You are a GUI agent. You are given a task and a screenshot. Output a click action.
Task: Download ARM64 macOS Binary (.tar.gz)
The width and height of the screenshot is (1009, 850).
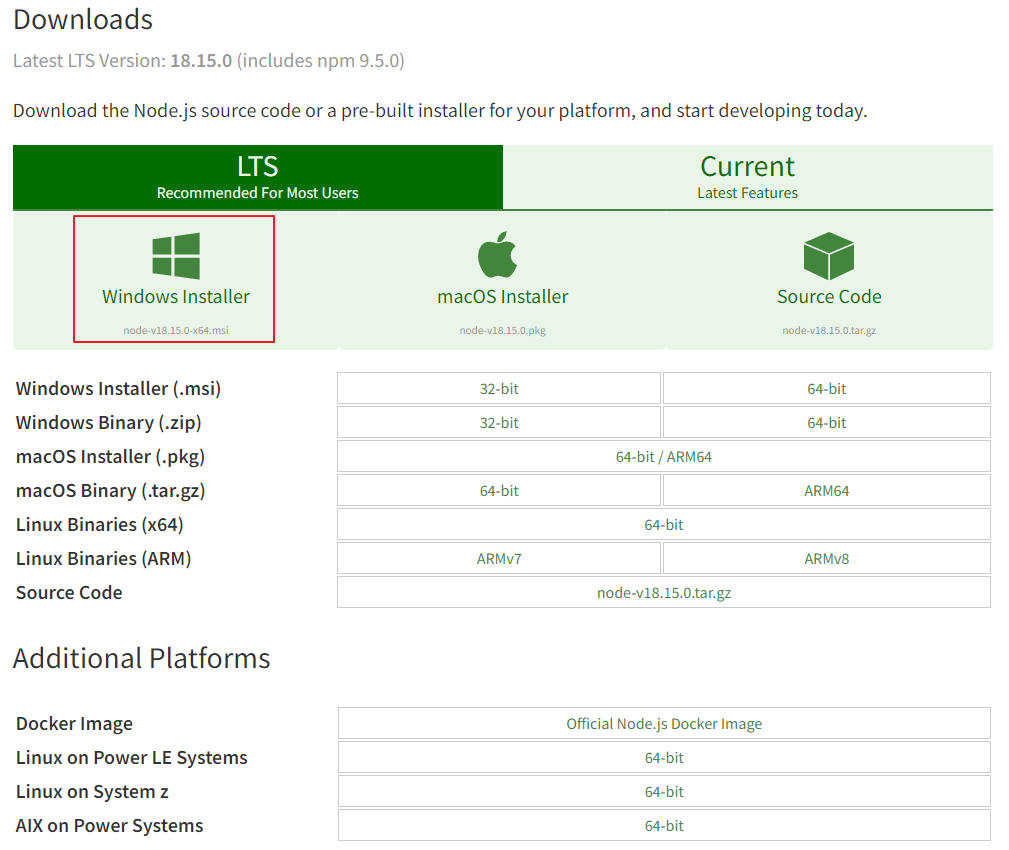(827, 491)
